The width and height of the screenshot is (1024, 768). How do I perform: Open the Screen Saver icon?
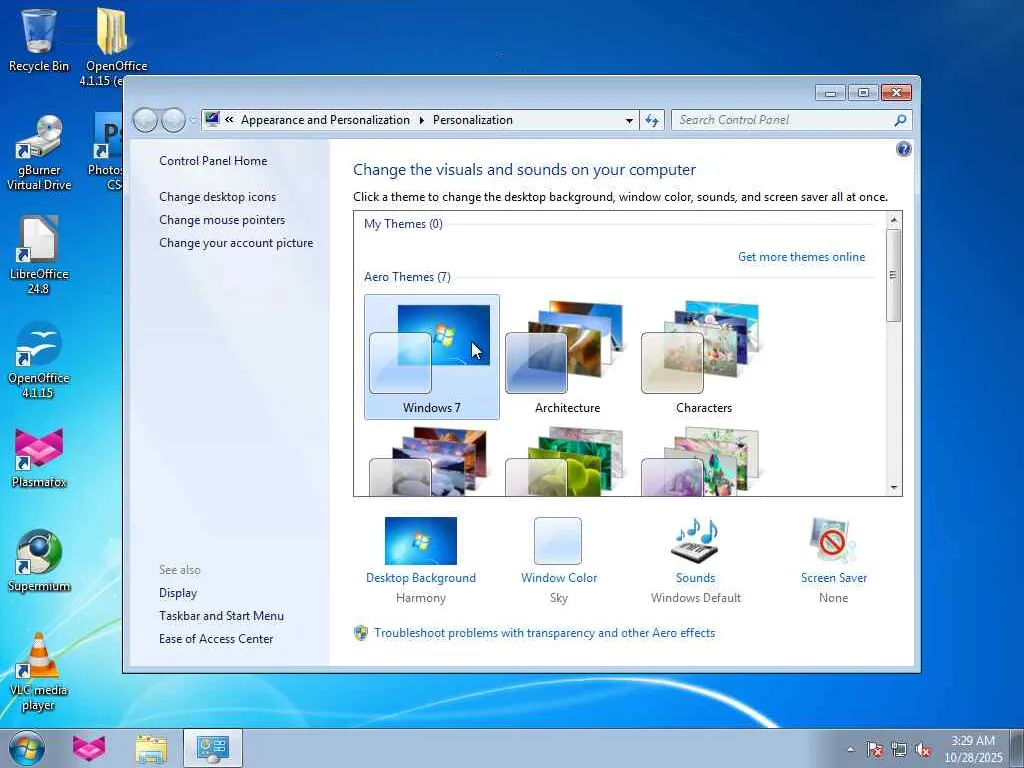(x=833, y=541)
